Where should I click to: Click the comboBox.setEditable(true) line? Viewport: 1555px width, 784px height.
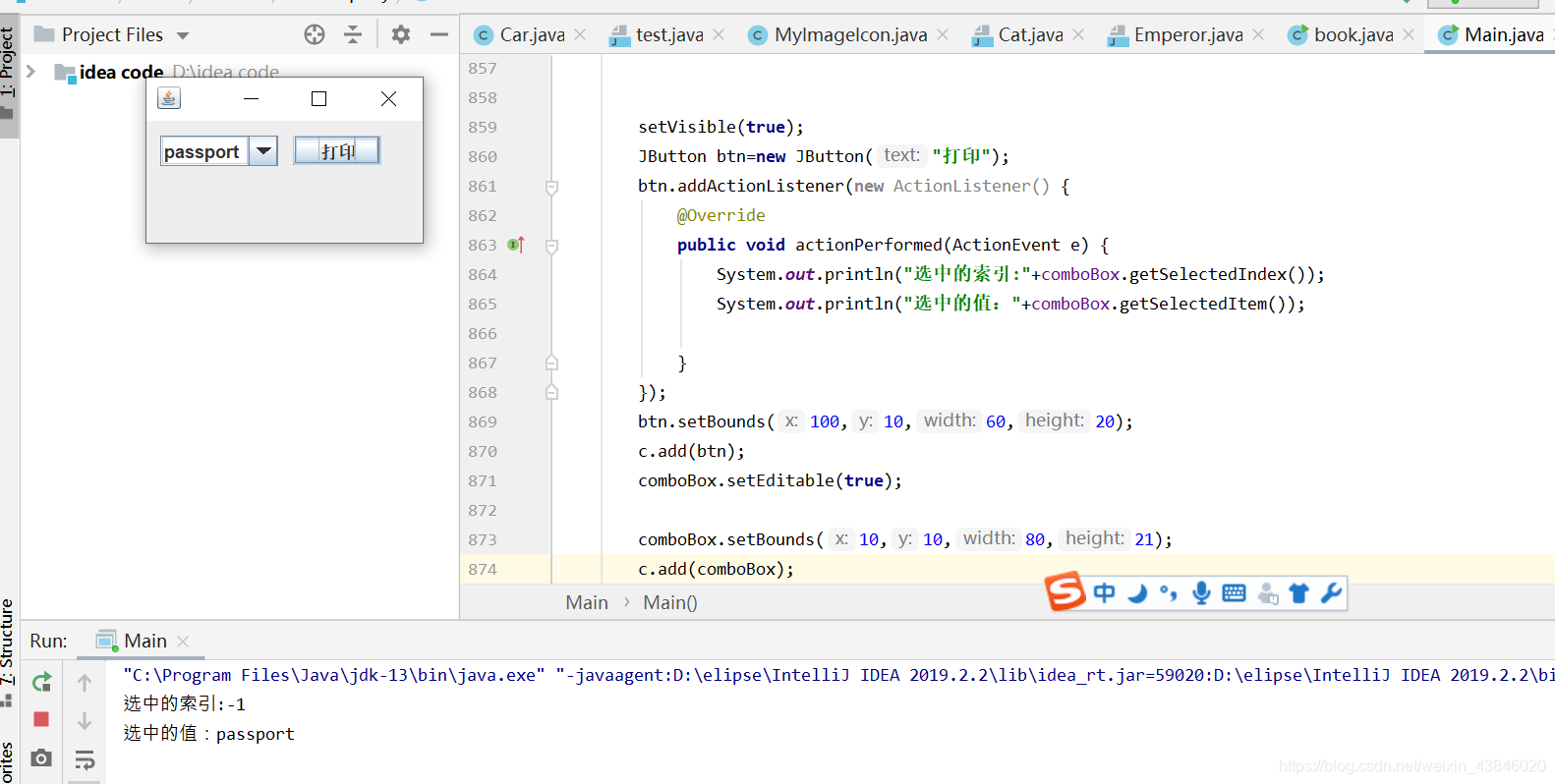pyautogui.click(x=770, y=480)
